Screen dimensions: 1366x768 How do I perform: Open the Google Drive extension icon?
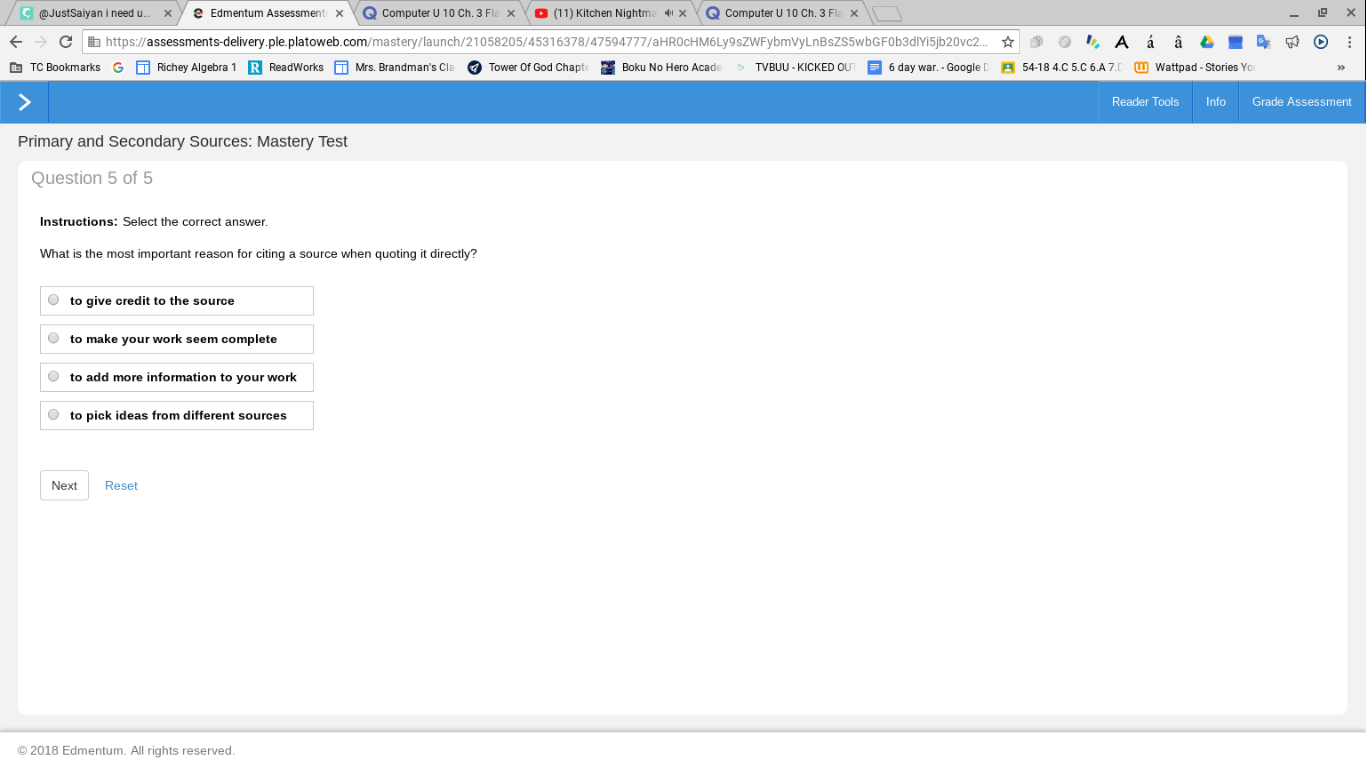tap(1207, 42)
